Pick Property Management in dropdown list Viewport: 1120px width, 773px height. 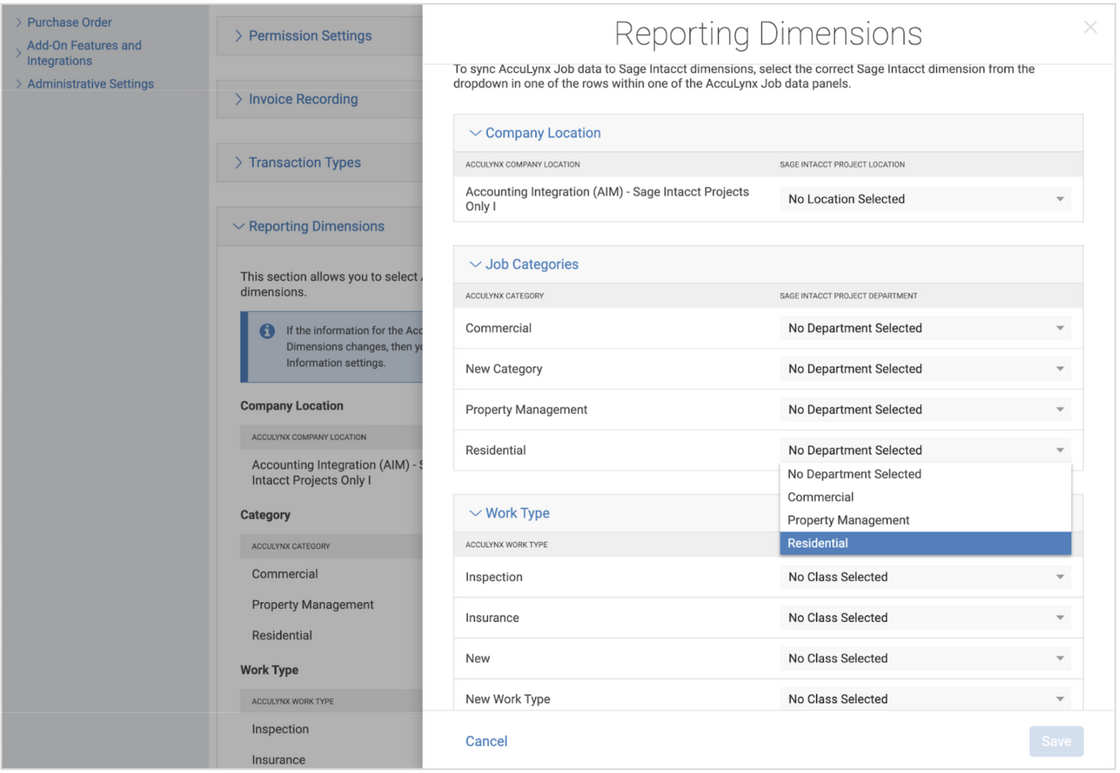925,520
